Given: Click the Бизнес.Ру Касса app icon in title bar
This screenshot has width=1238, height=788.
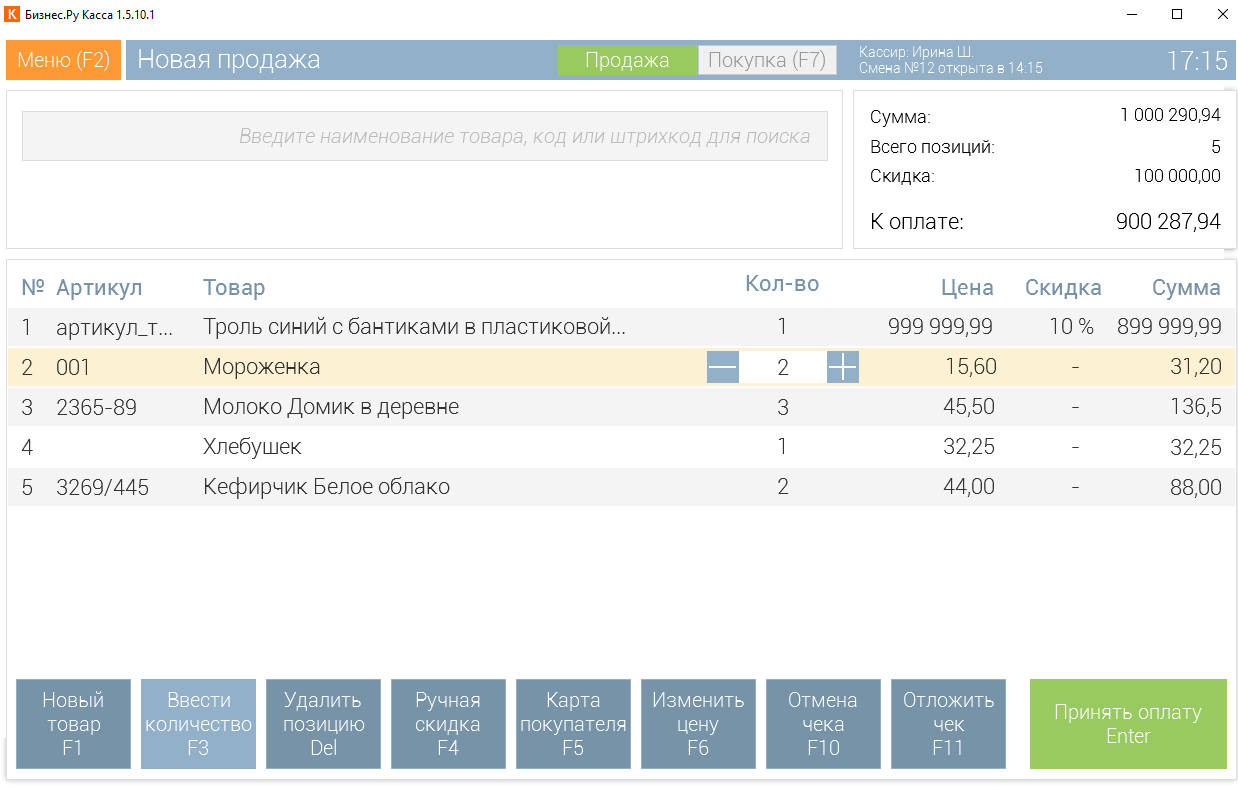Looking at the screenshot, I should [x=13, y=15].
